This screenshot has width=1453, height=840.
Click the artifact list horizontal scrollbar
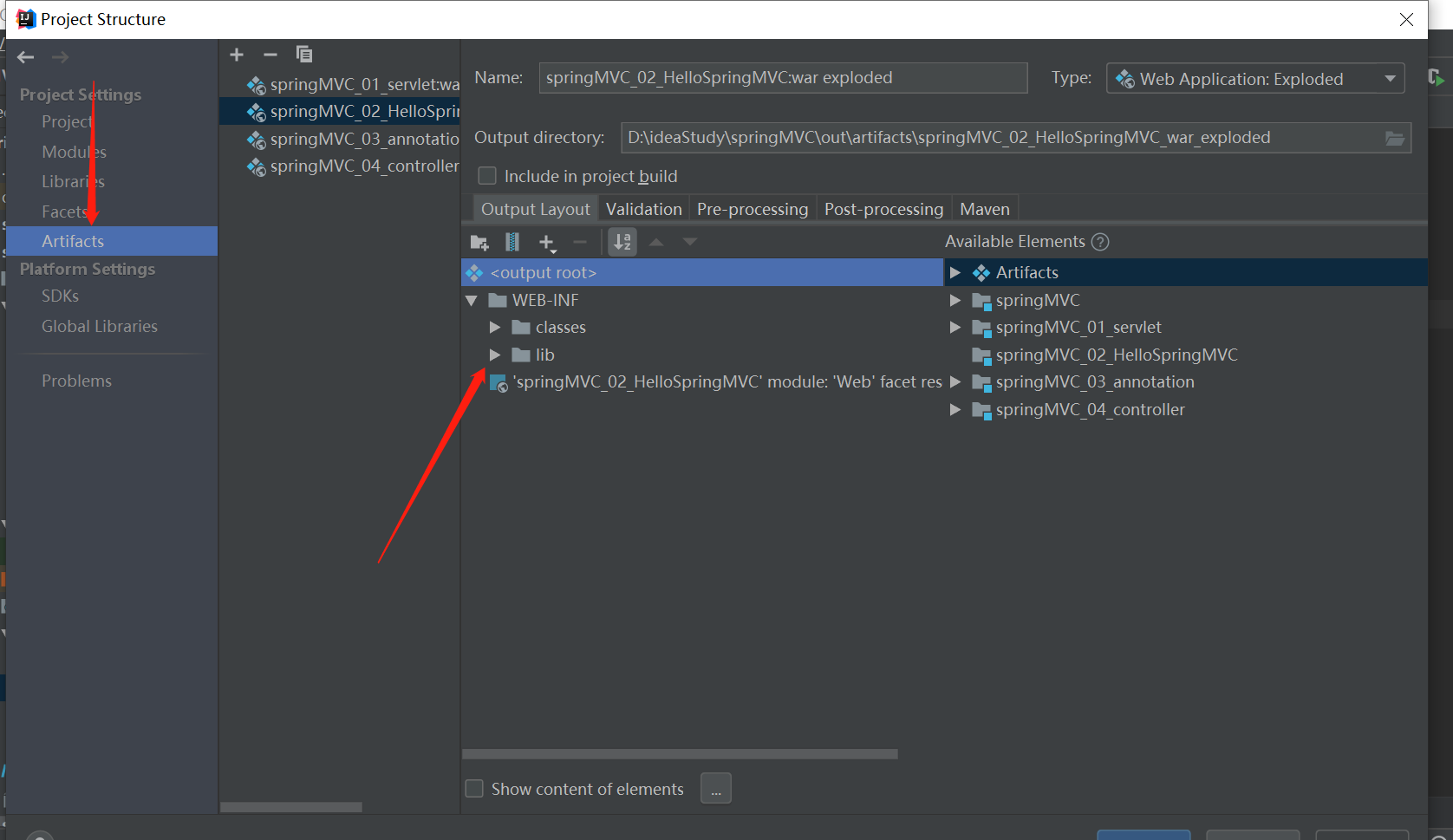tap(291, 807)
